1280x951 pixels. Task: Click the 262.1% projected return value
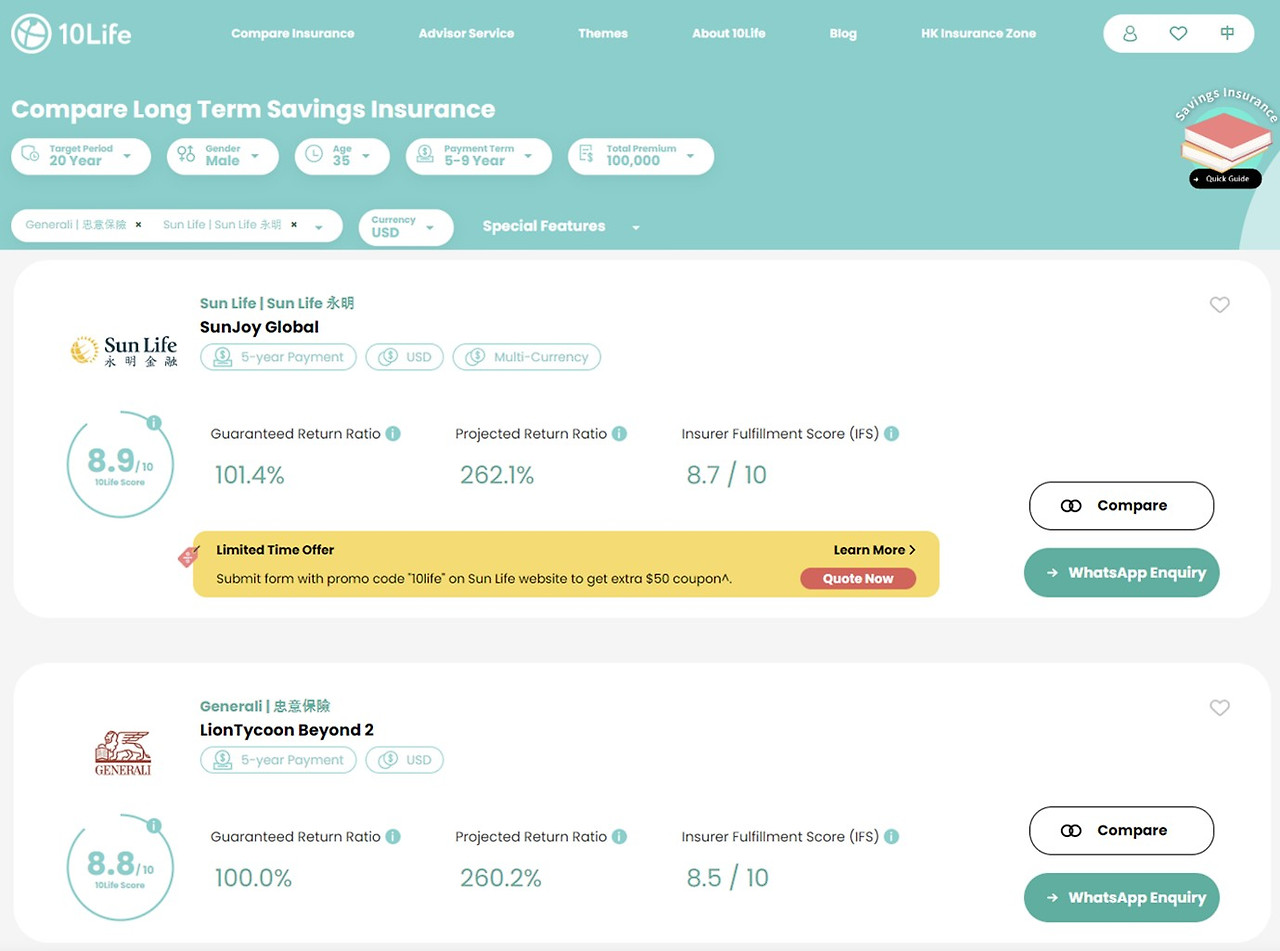point(497,476)
